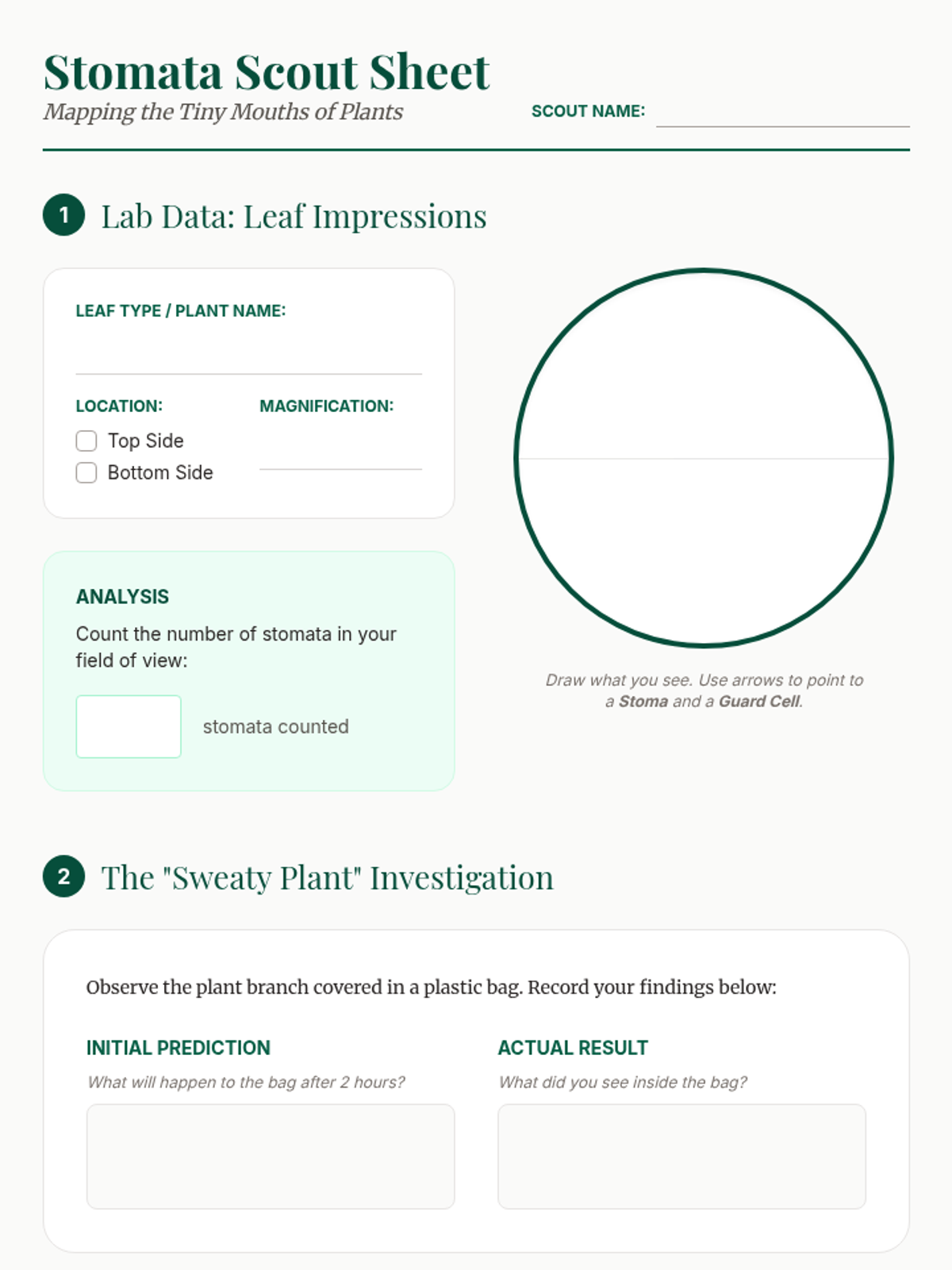Viewport: 952px width, 1270px height.
Task: Click the number 1 section badge
Action: coord(63,215)
